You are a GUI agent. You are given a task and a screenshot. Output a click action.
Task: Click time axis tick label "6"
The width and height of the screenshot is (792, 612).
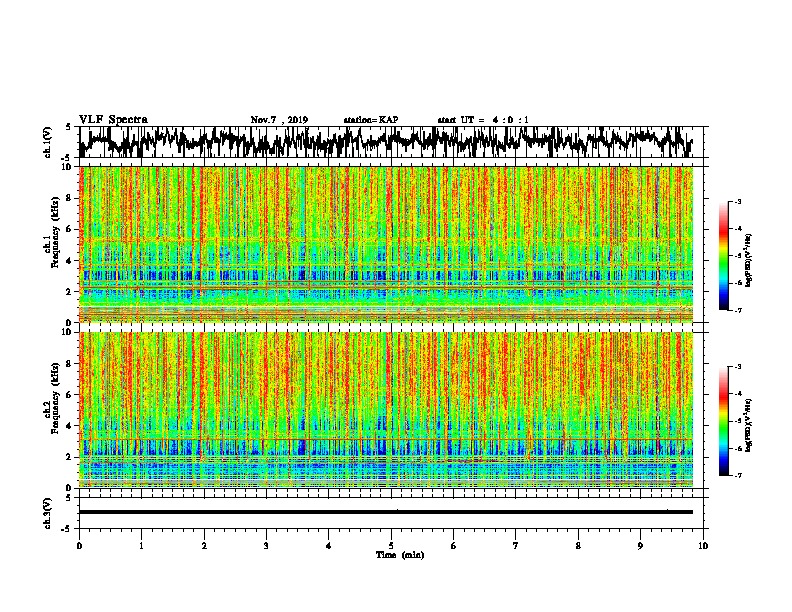(454, 546)
